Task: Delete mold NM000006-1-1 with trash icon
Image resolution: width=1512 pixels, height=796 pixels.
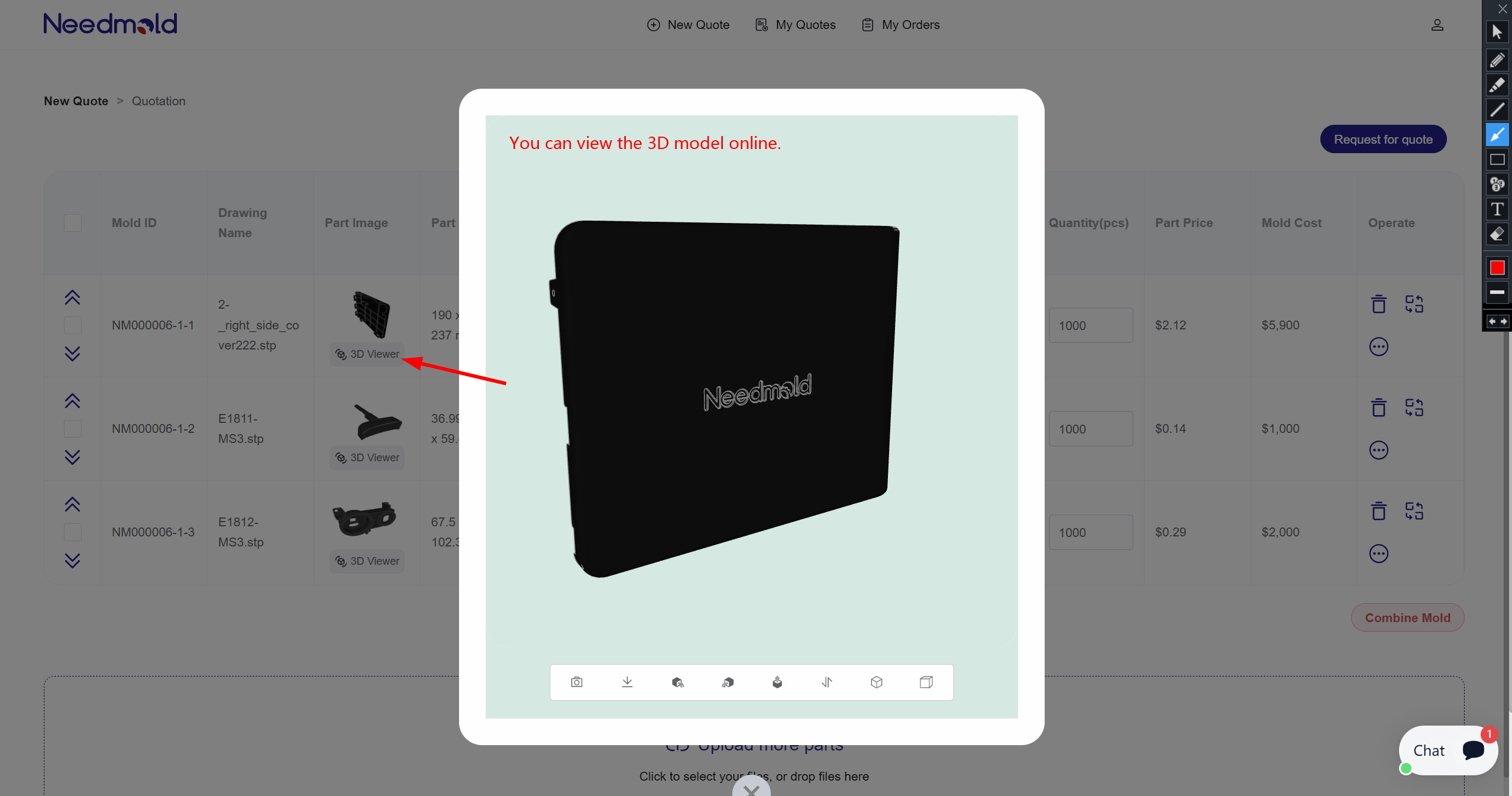Action: [1379, 304]
